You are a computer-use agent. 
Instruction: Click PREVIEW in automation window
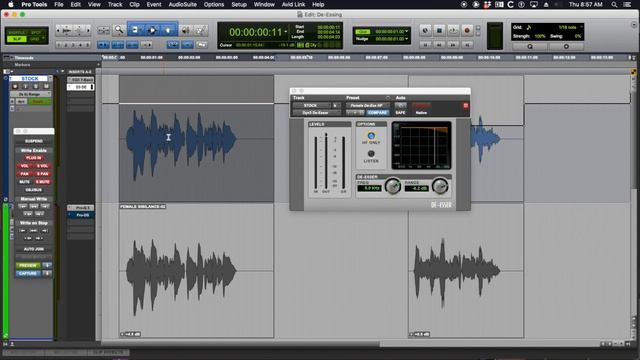[x=28, y=265]
